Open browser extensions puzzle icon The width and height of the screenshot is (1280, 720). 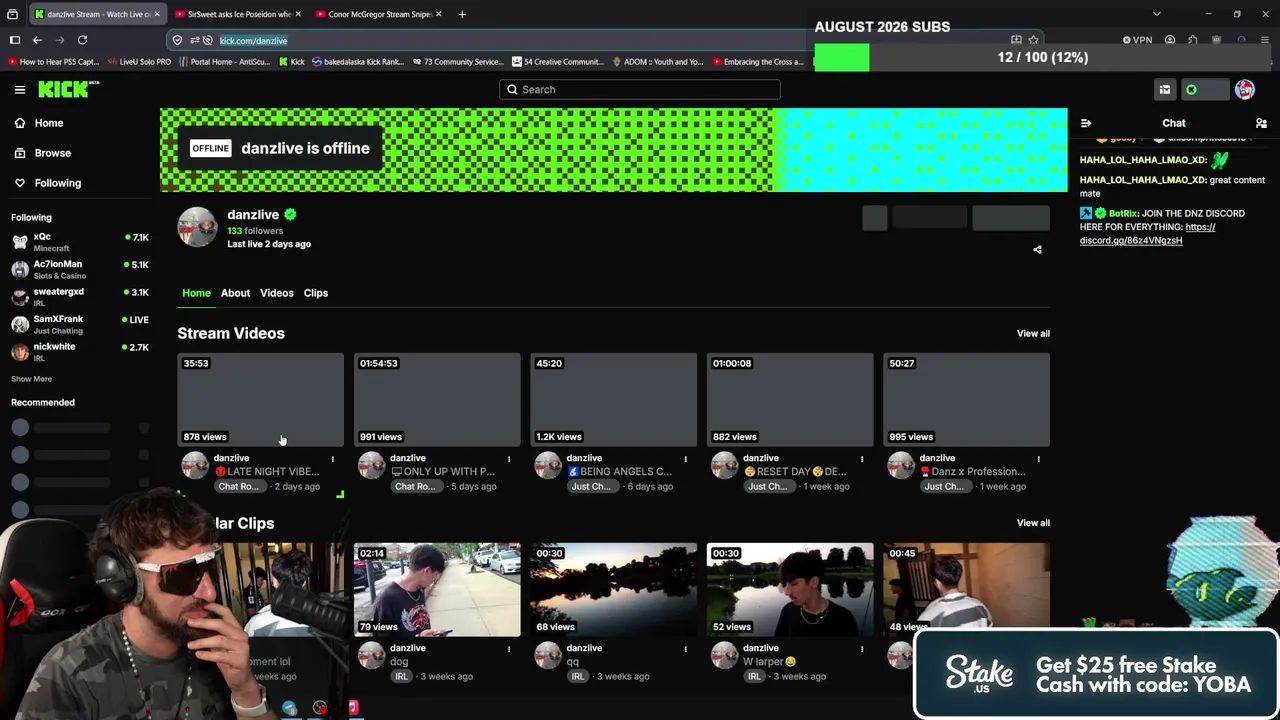pyautogui.click(x=1193, y=40)
